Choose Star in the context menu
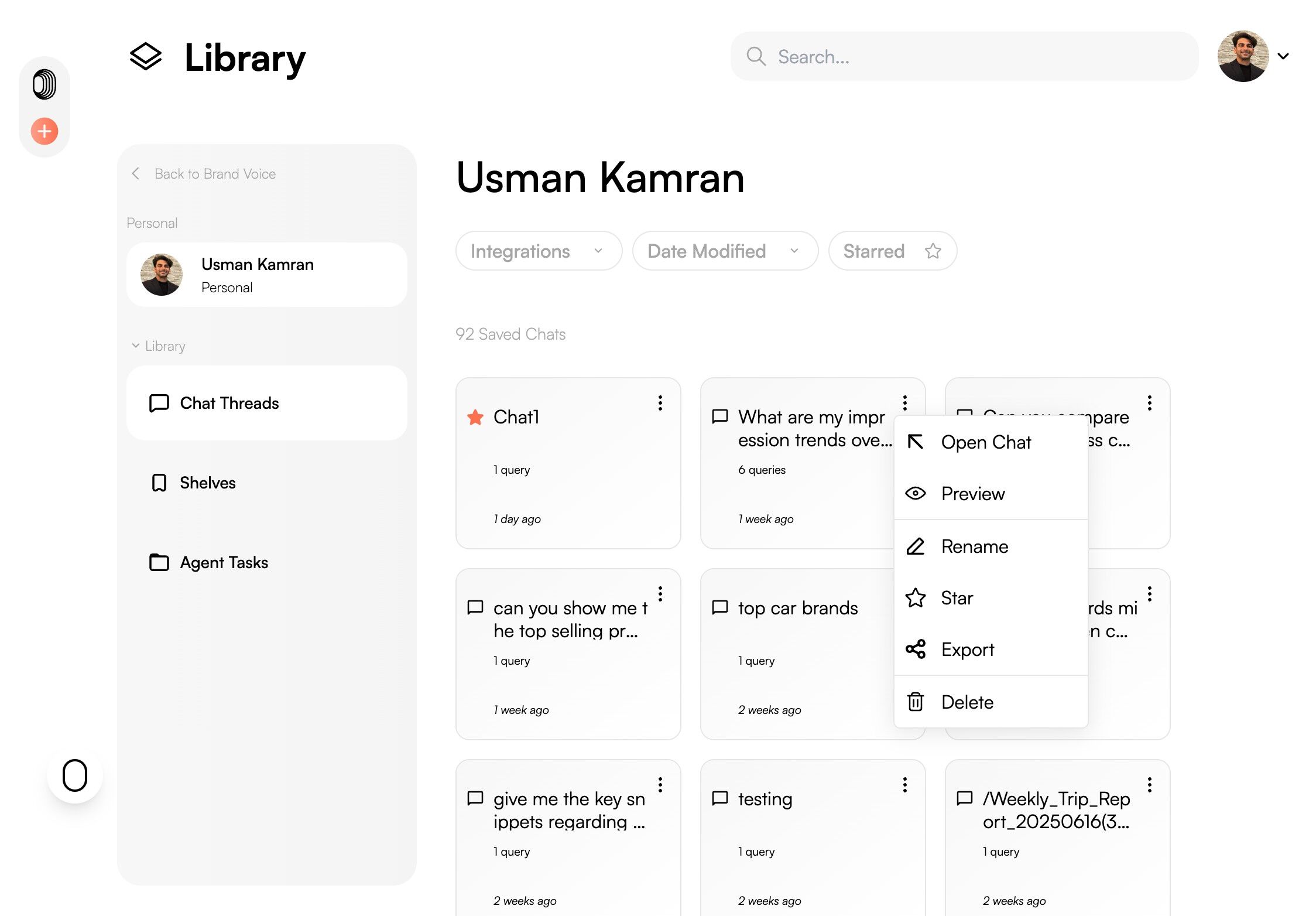This screenshot has height=916, width=1316. tap(957, 598)
